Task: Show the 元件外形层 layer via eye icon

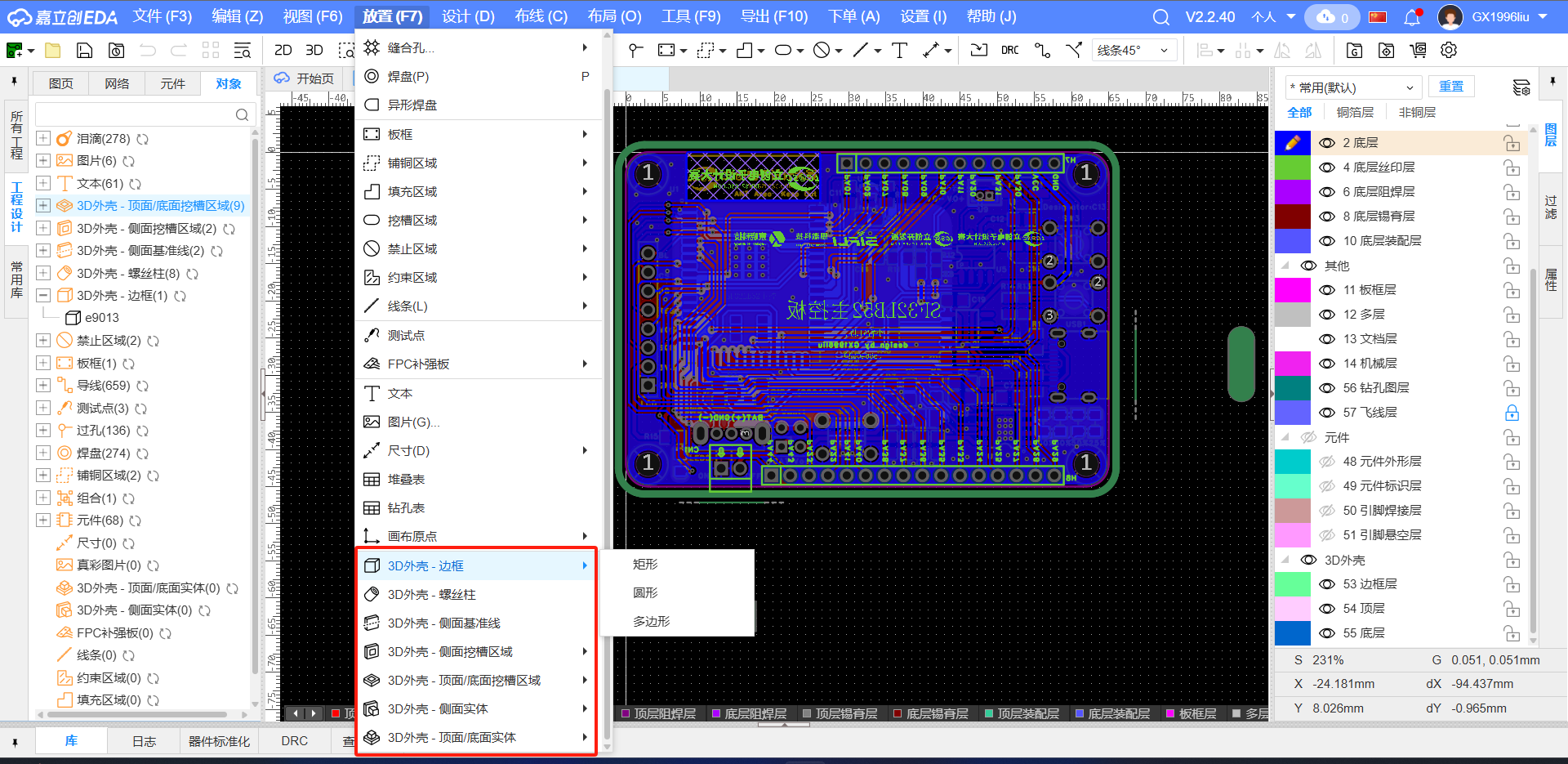Action: pos(1327,462)
